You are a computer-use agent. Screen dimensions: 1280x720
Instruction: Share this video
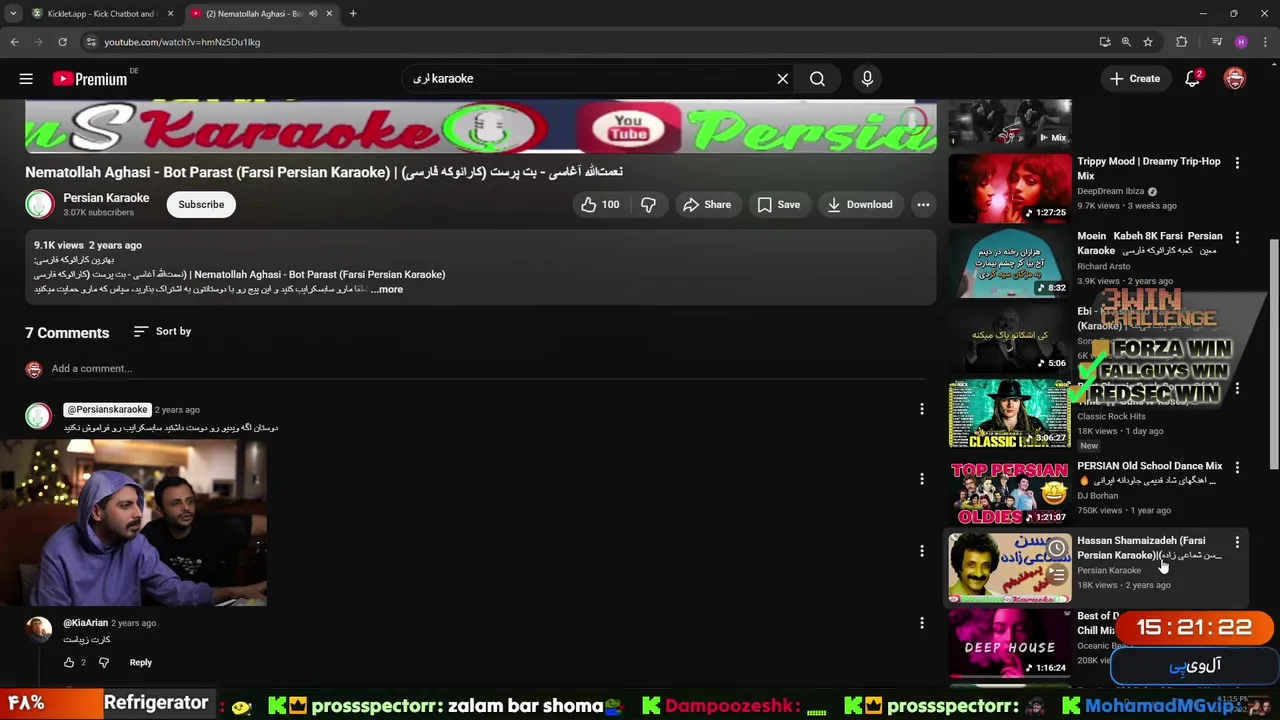(x=707, y=204)
